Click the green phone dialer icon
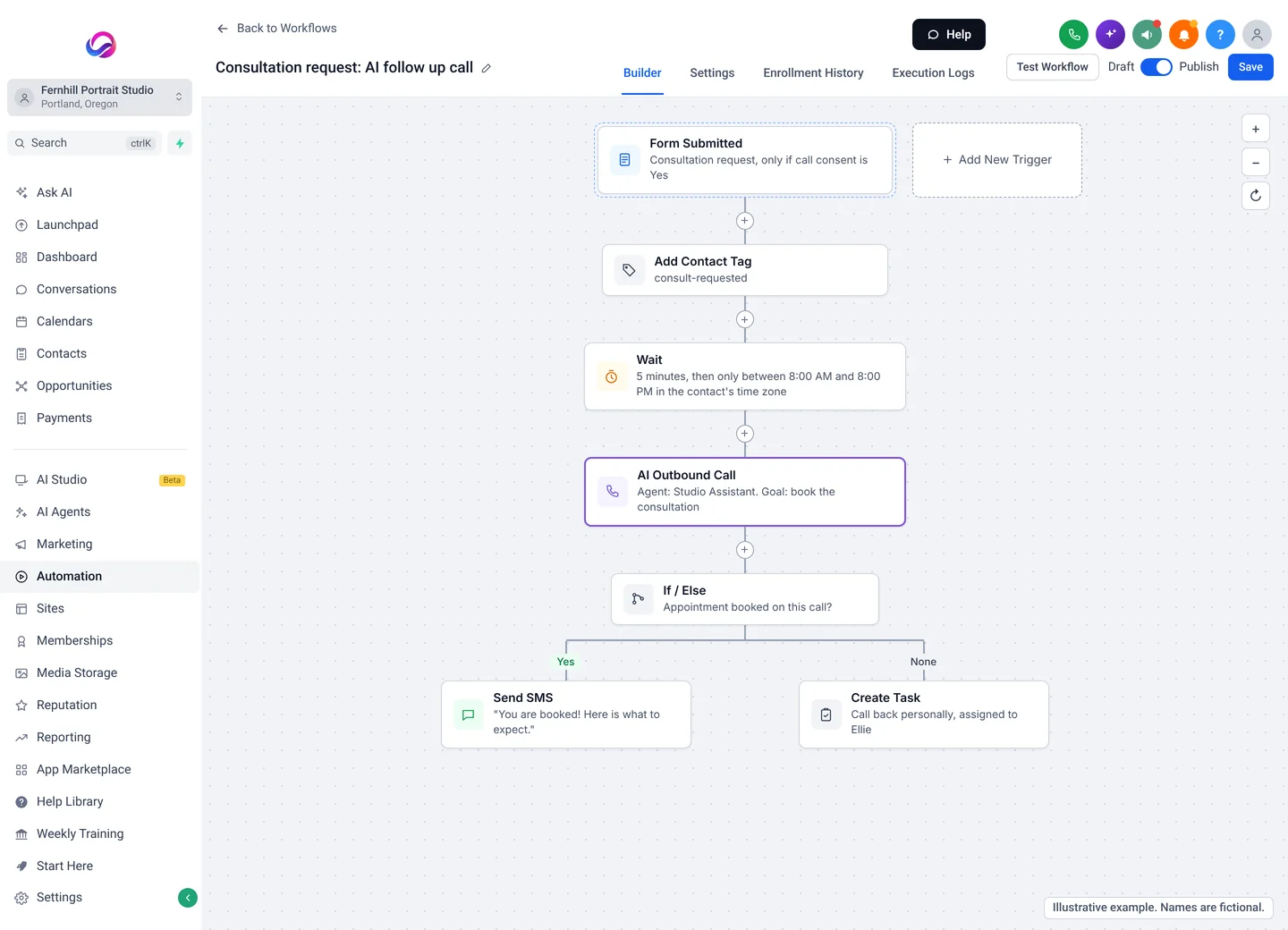This screenshot has width=1288, height=930. (1073, 35)
